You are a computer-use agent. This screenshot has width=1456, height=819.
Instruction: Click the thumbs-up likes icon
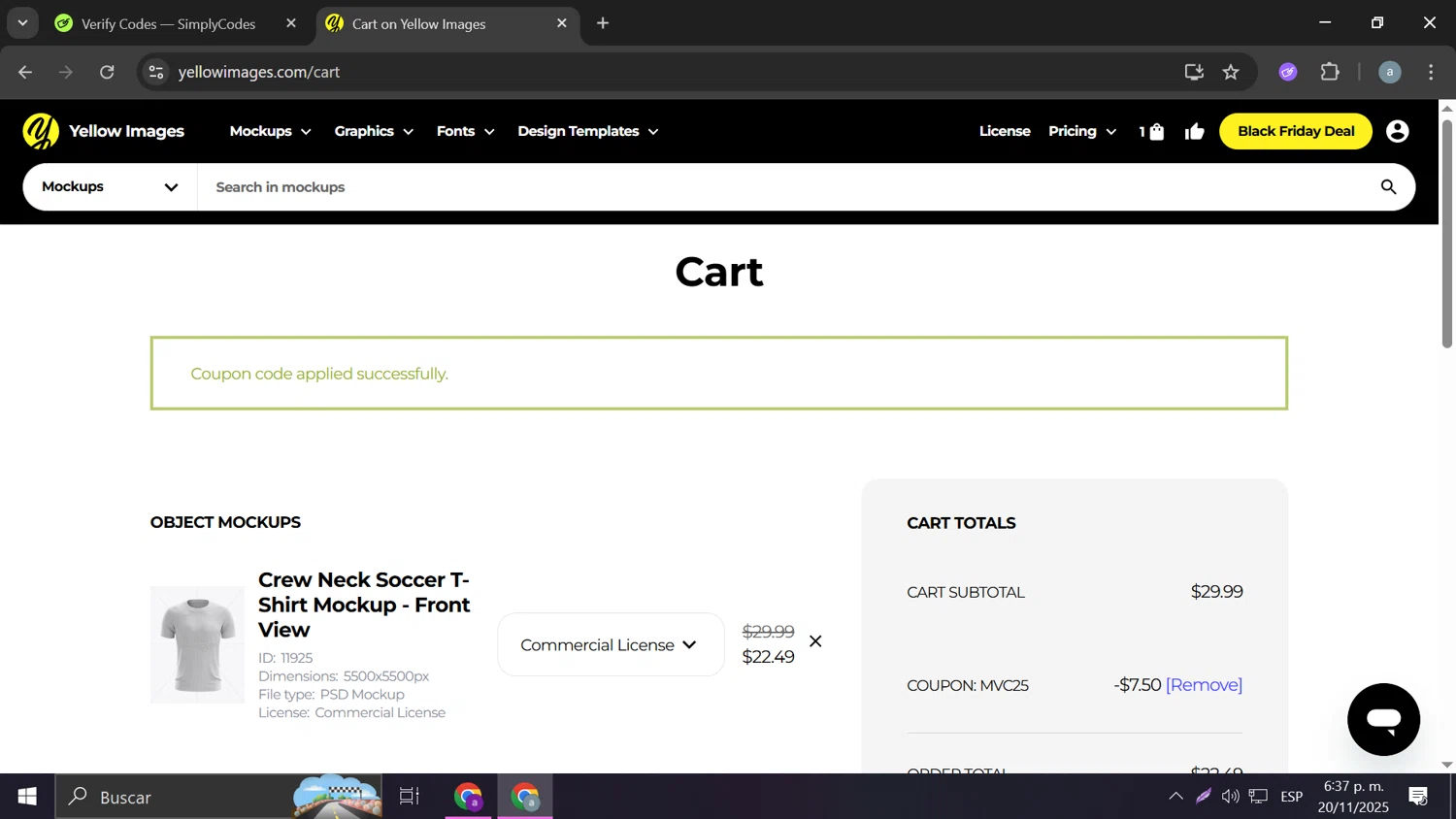coord(1195,131)
